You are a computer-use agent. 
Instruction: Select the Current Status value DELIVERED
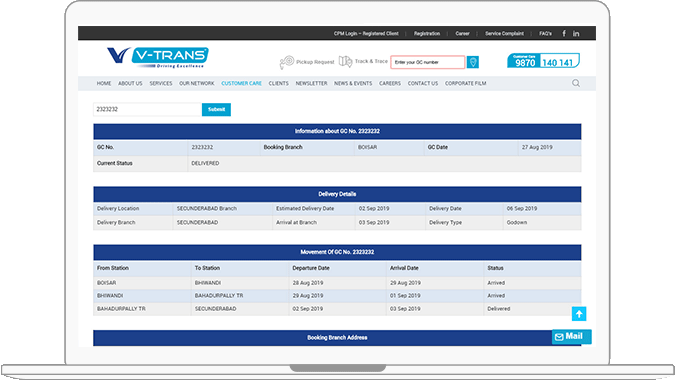pos(205,163)
